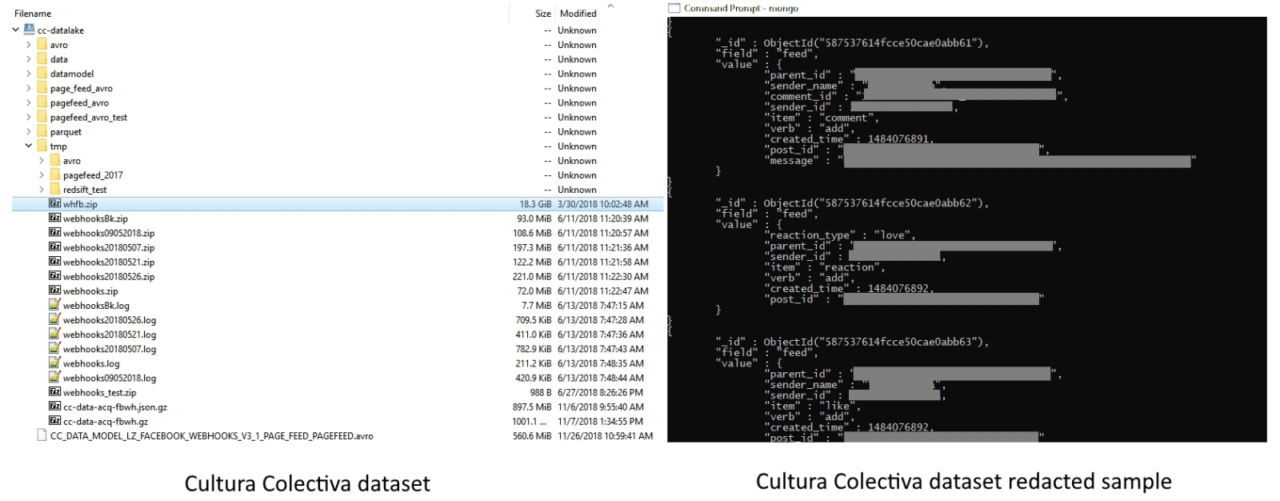Collapse the tmp folder
This screenshot has width=1280, height=501.
click(28, 146)
